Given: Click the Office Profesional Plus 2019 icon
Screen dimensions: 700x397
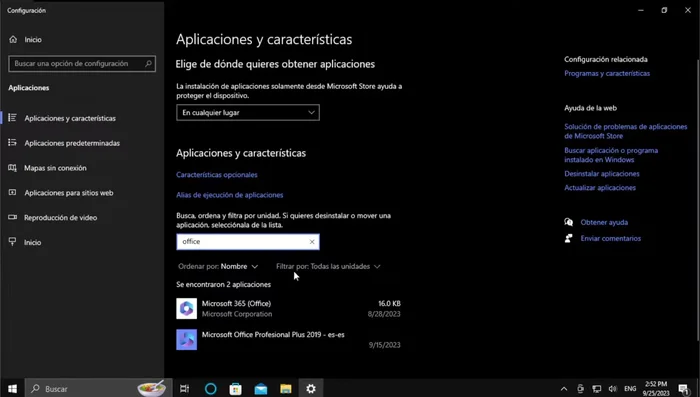Looking at the screenshot, I should click(x=187, y=340).
